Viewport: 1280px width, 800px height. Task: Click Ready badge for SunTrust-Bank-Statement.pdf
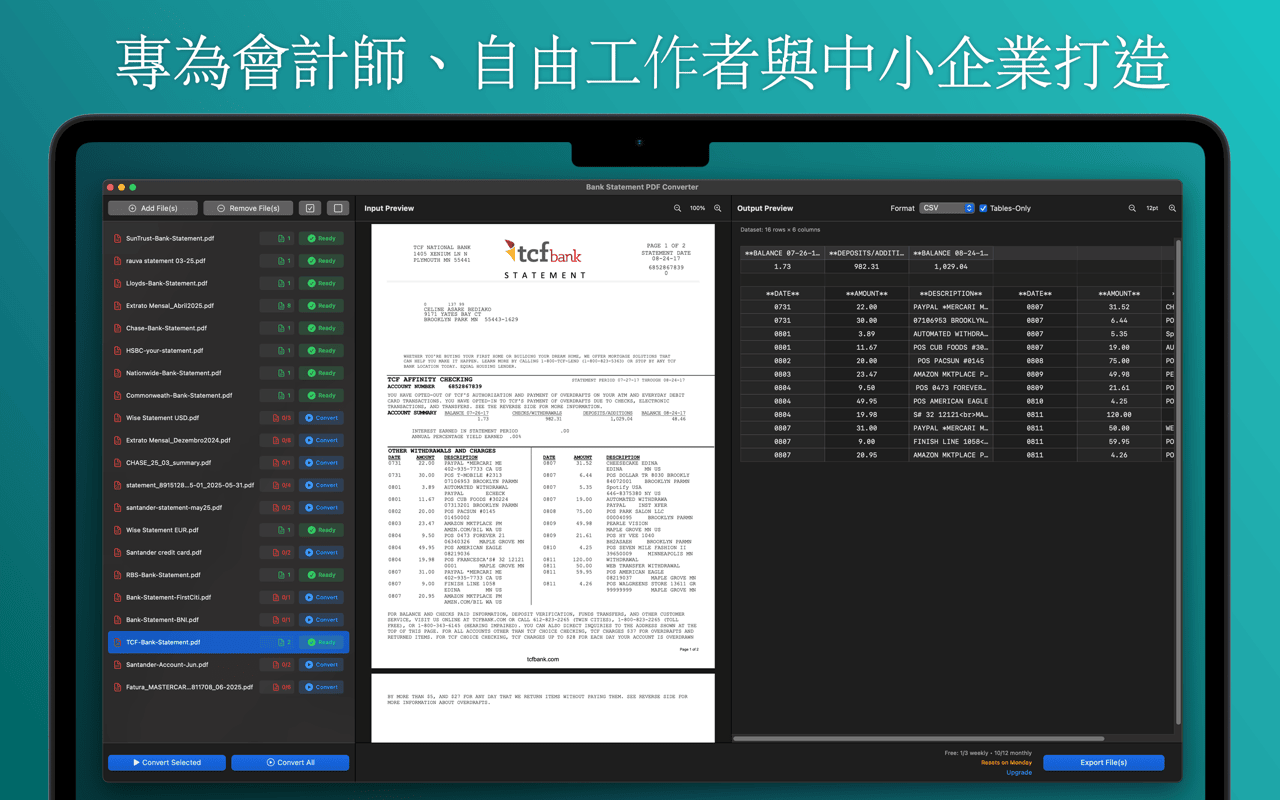322,238
